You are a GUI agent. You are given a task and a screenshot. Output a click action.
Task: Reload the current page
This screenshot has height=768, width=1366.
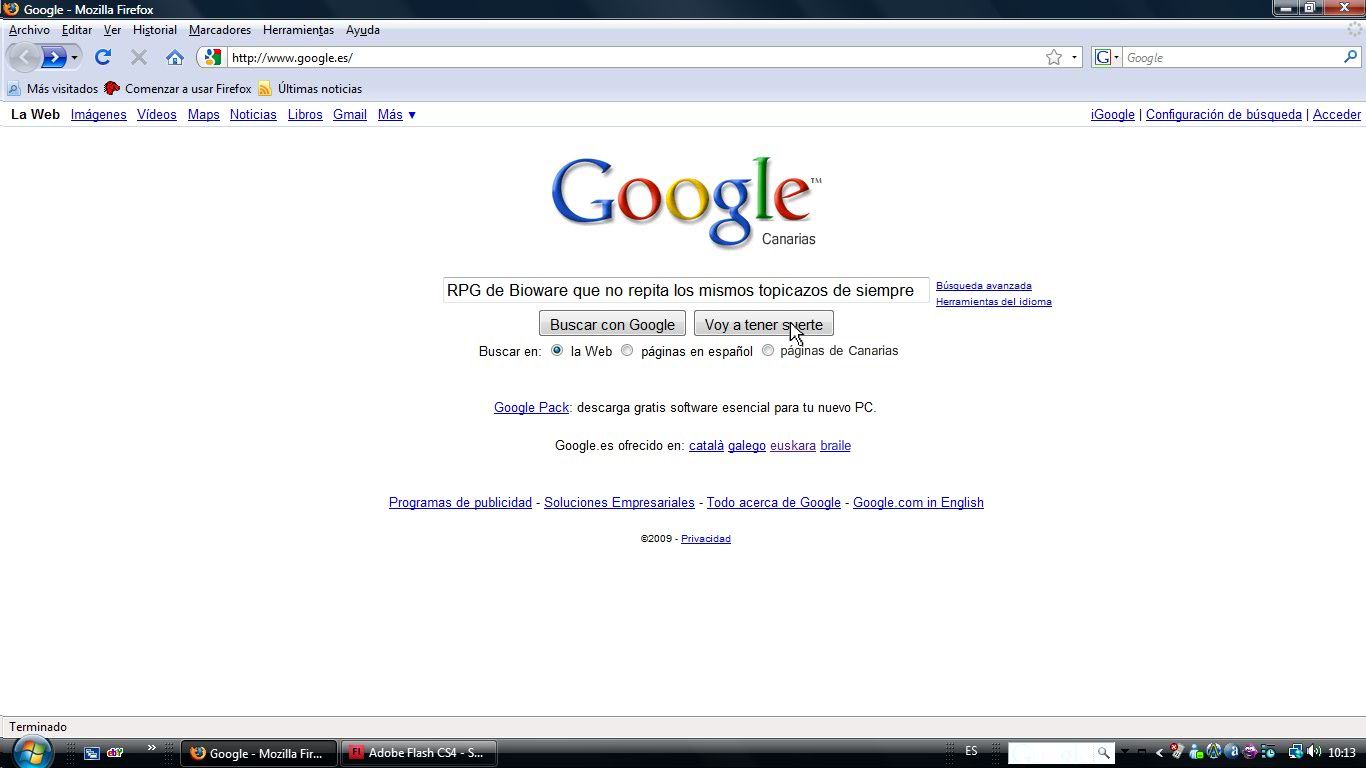(x=102, y=57)
